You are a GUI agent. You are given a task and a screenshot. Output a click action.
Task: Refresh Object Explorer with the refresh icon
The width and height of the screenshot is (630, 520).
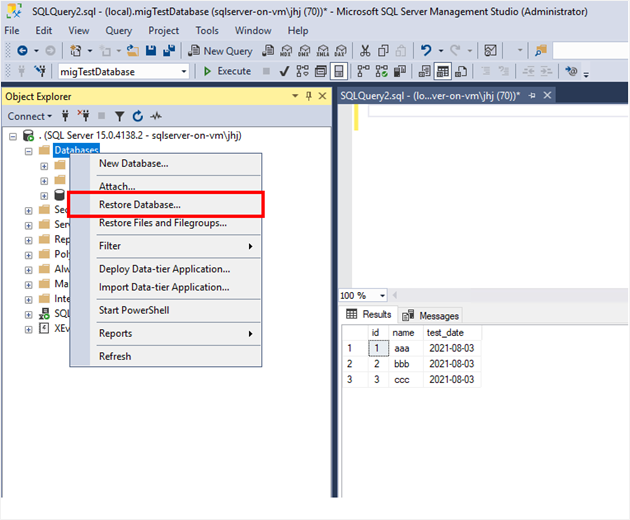tap(138, 116)
